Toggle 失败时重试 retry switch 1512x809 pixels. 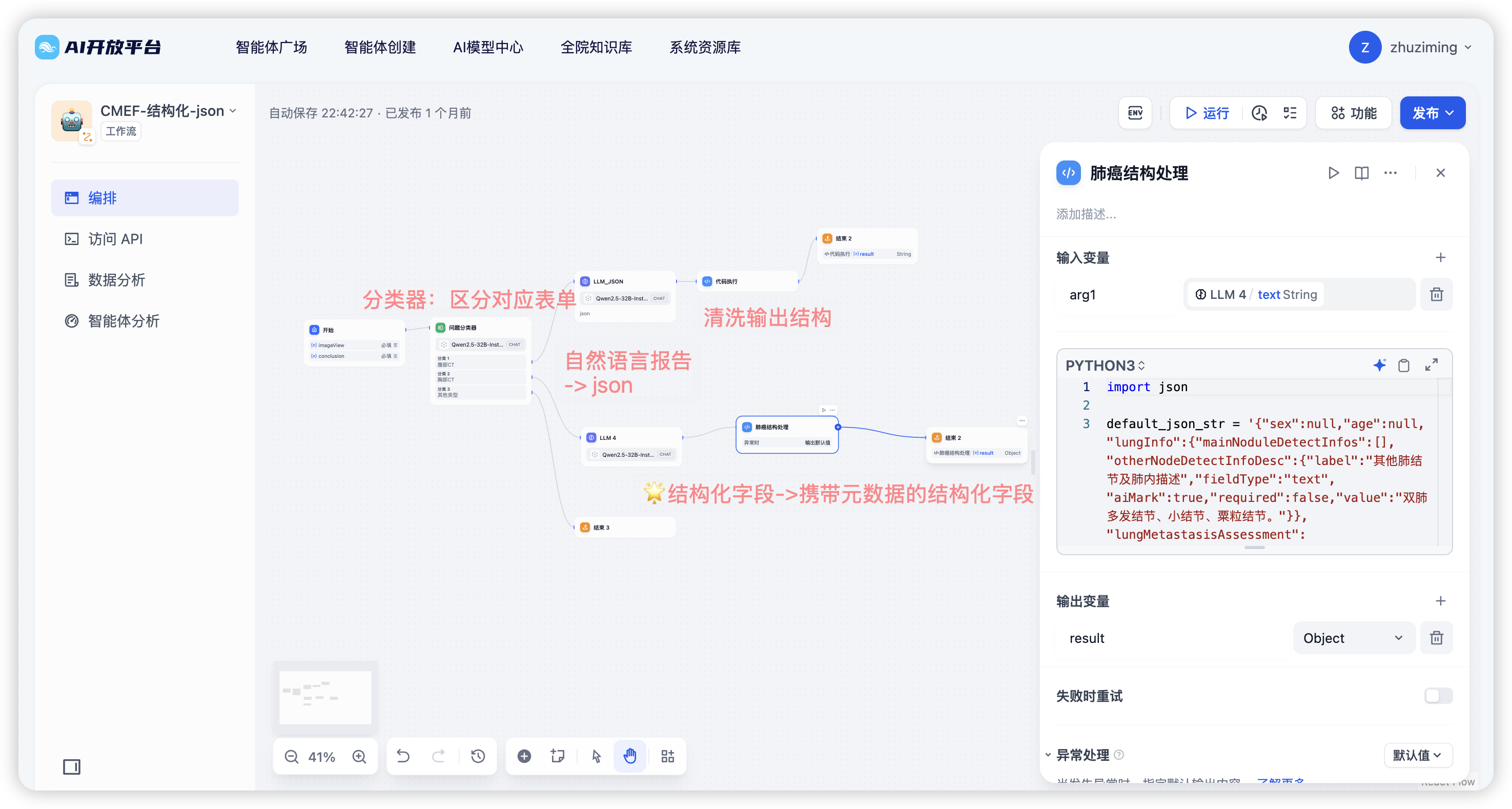click(1438, 696)
